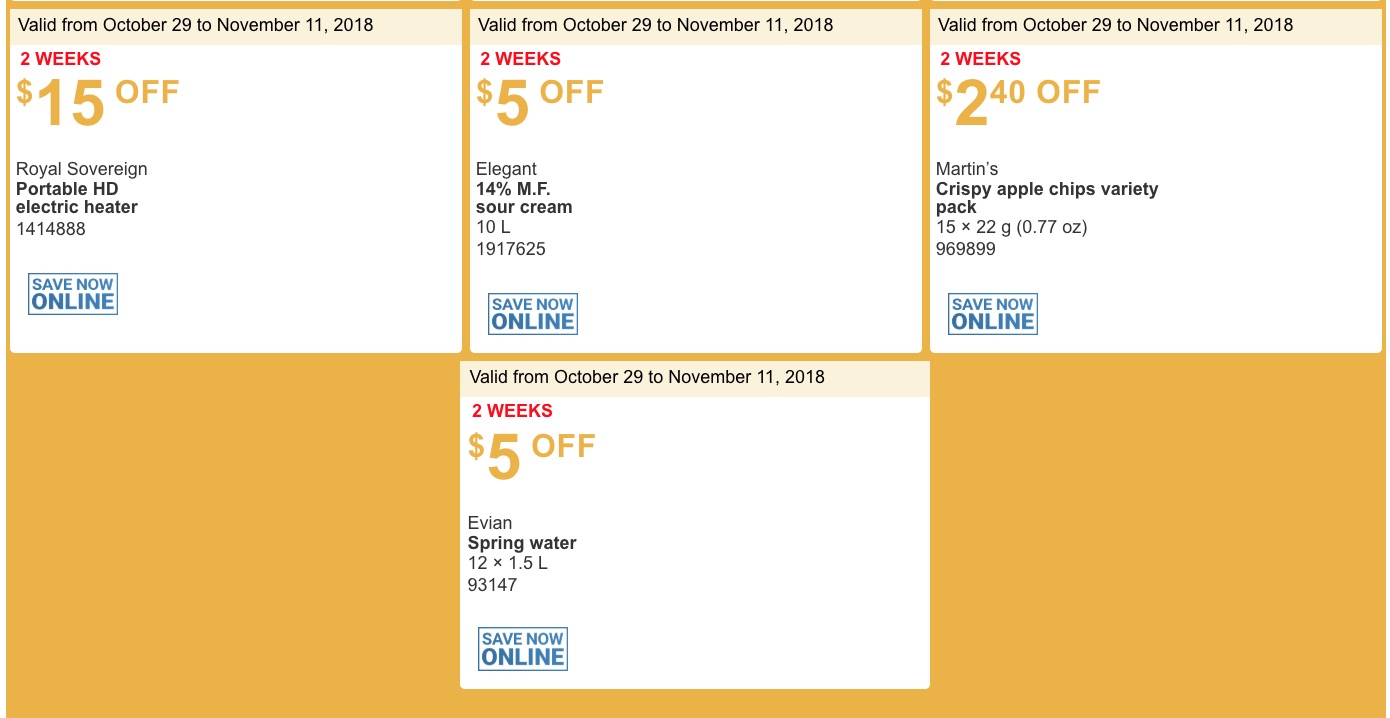Select item number 969899
This screenshot has width=1390, height=718.
tap(966, 249)
